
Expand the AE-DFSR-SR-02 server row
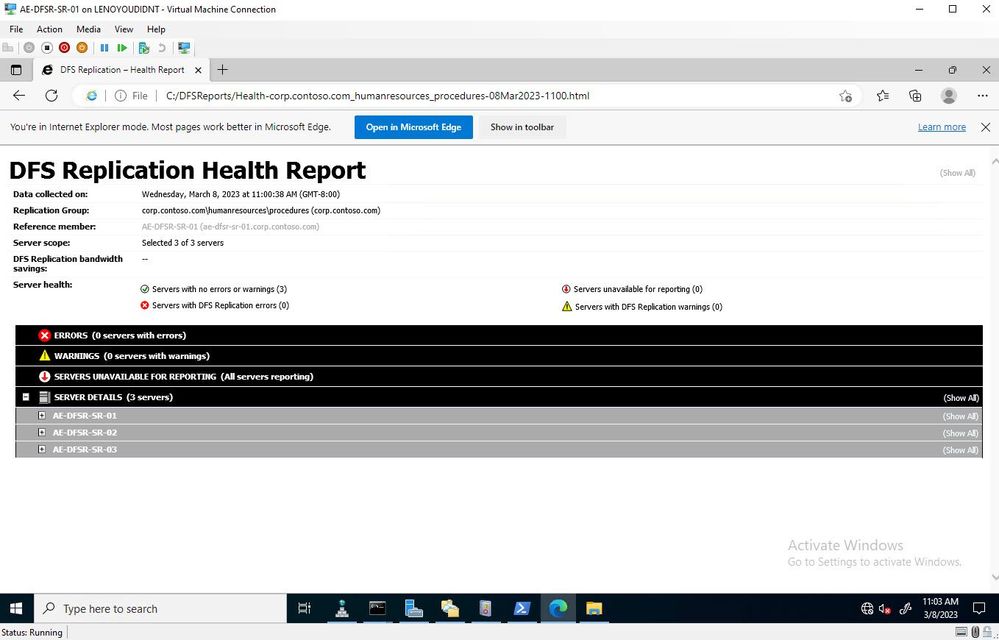tap(41, 432)
